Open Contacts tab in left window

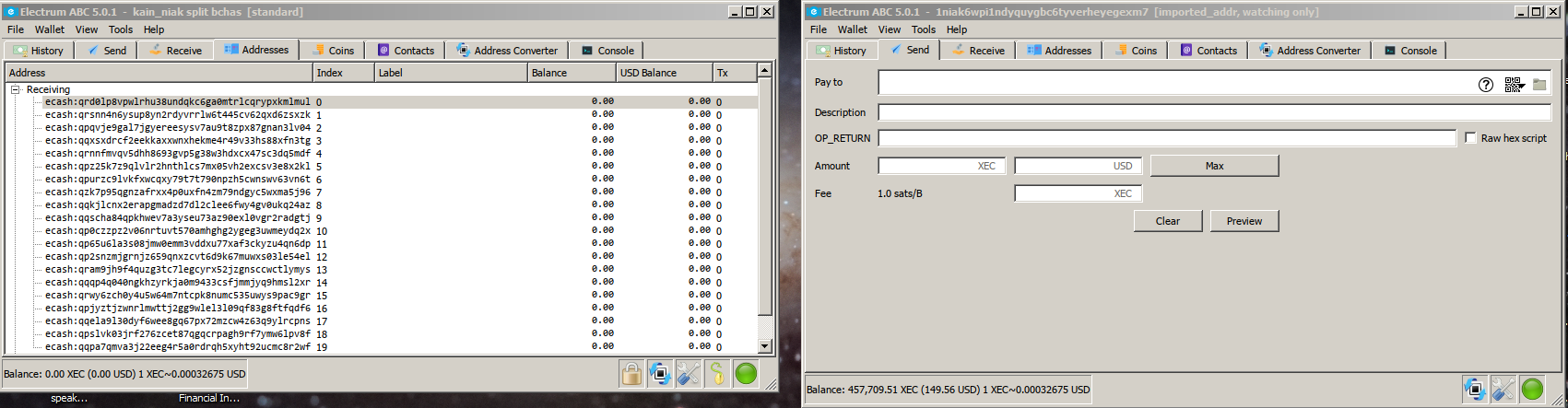tap(405, 51)
